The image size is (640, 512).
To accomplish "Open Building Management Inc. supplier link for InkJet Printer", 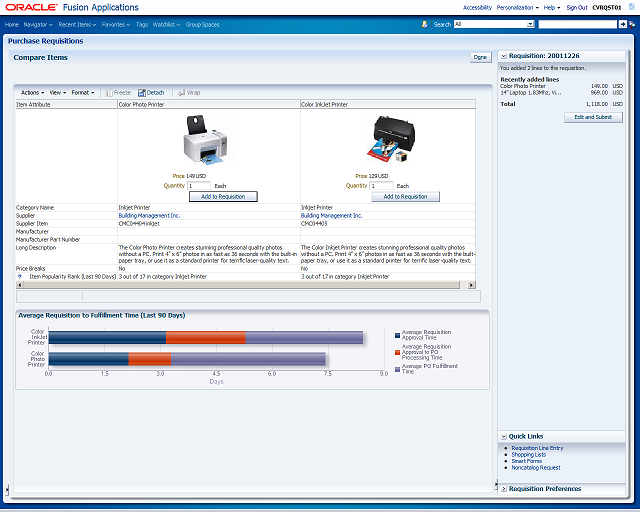I will (x=331, y=216).
